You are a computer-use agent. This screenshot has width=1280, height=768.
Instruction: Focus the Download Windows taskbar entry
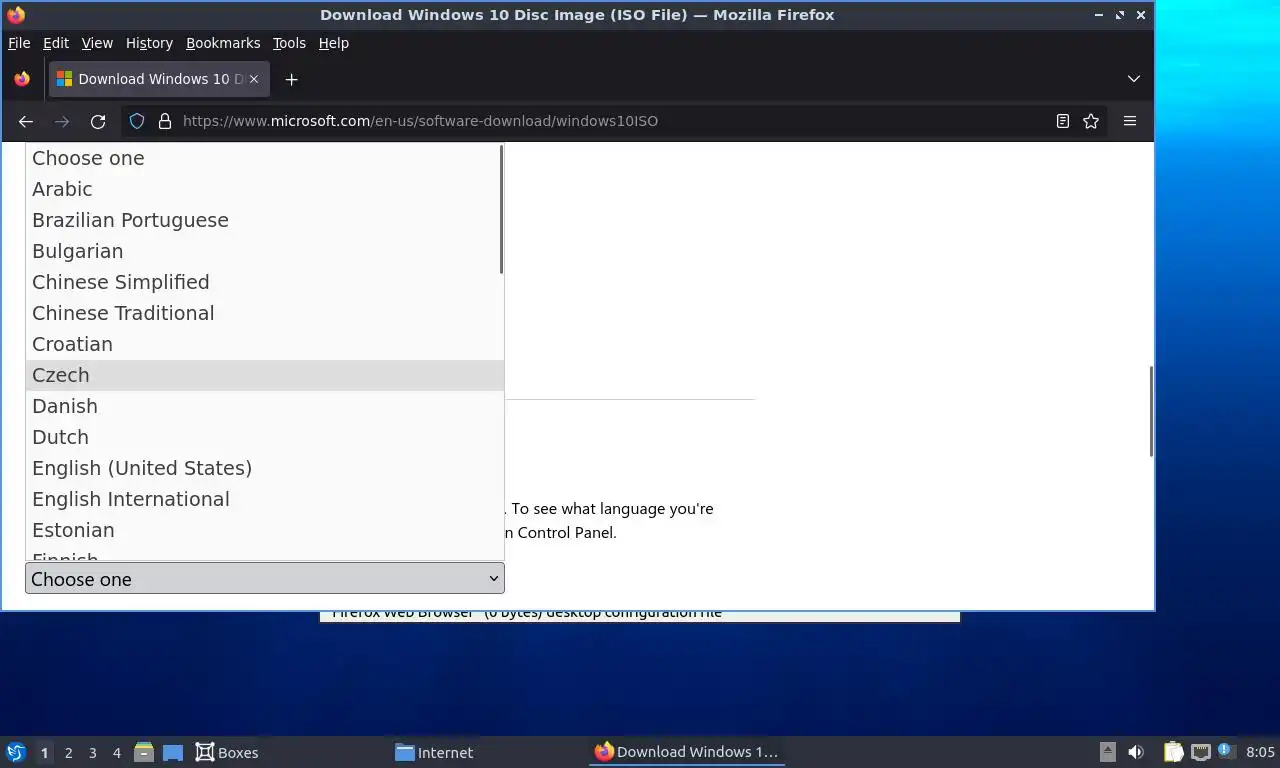pos(686,752)
